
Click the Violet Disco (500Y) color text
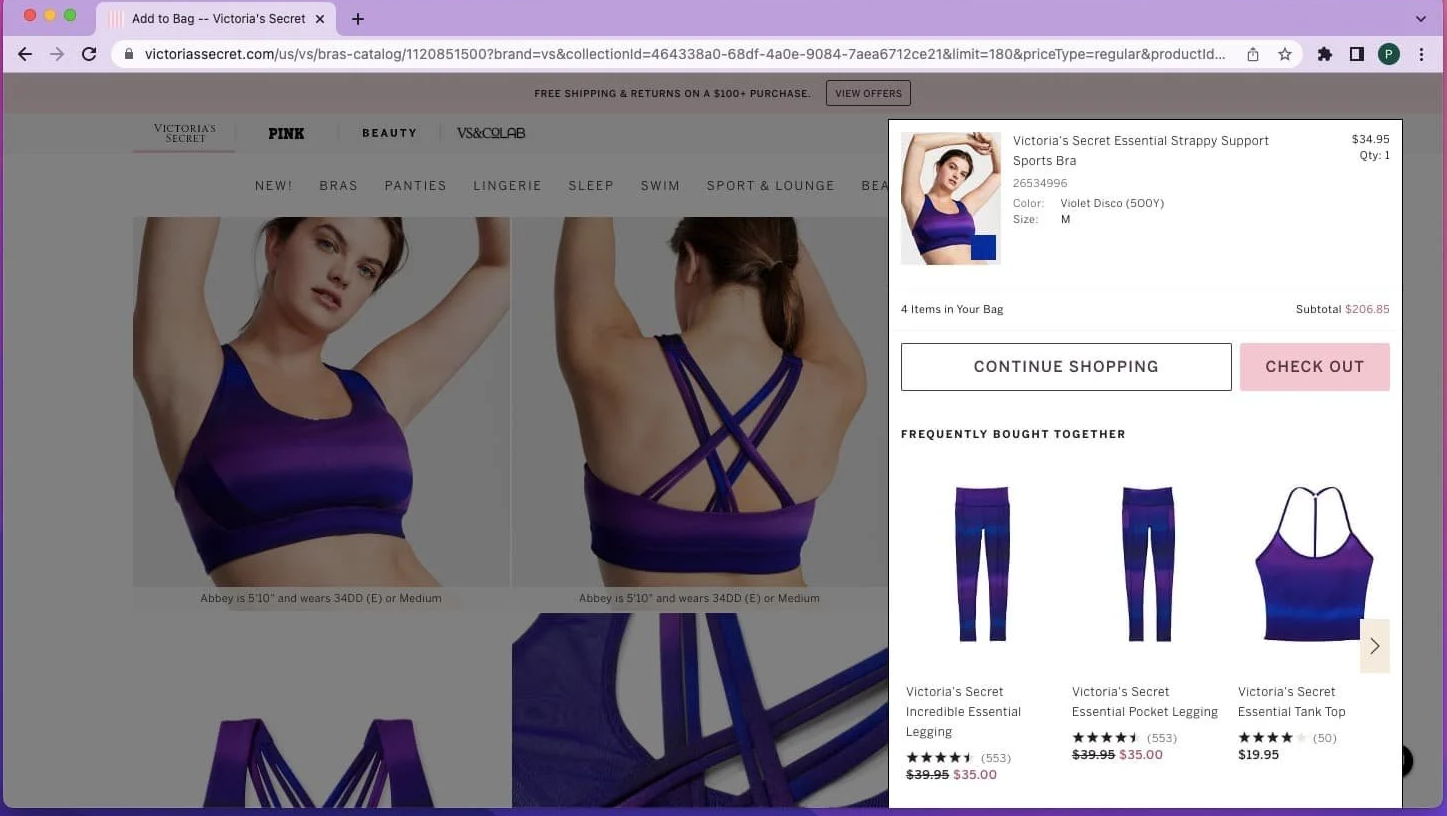pos(1112,204)
